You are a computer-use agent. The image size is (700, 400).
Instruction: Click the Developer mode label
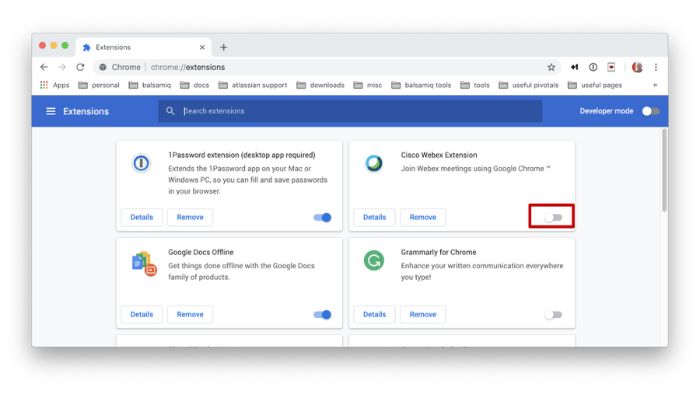tap(606, 111)
